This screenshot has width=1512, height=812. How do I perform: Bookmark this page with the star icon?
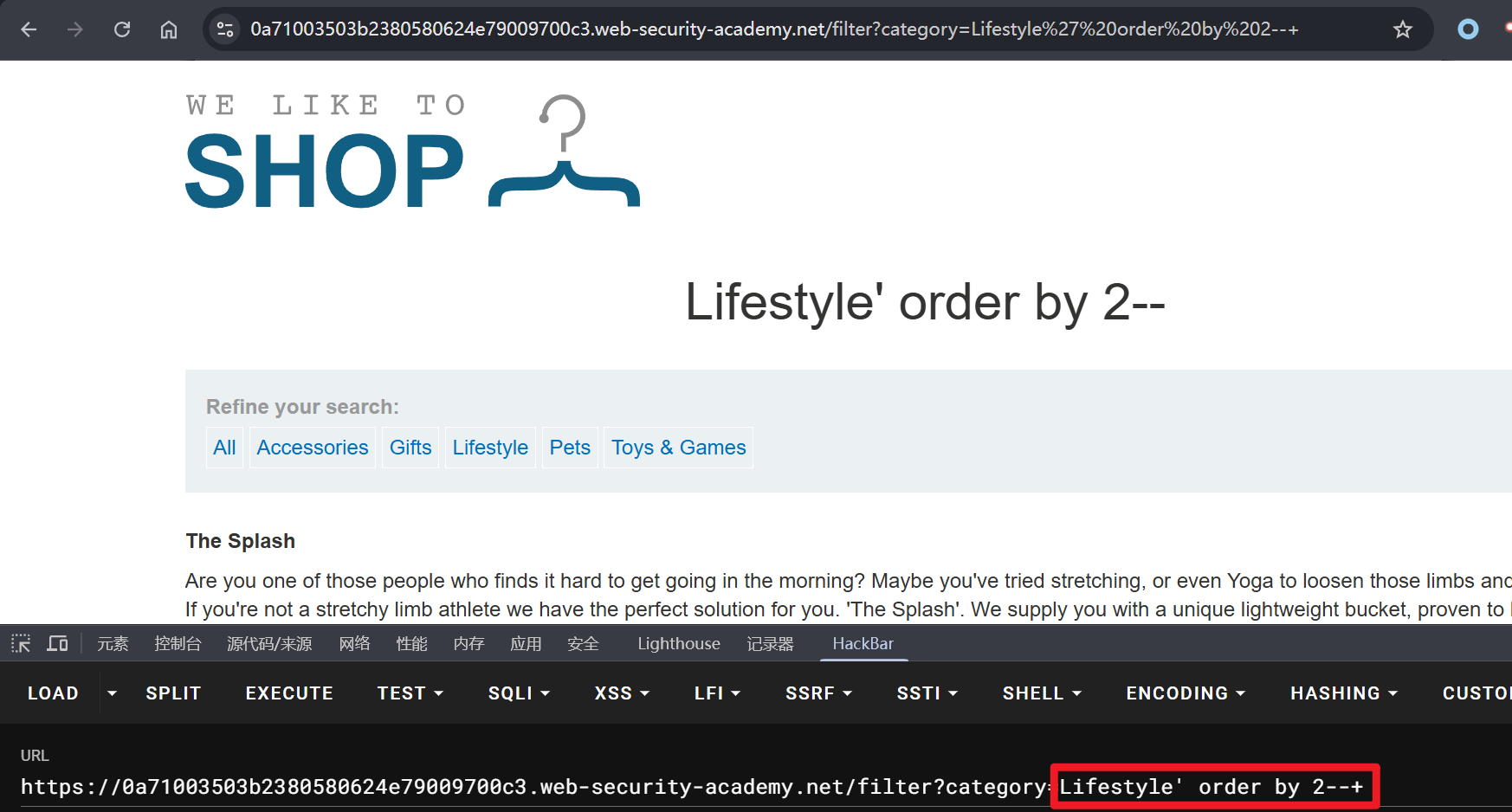tap(1402, 29)
